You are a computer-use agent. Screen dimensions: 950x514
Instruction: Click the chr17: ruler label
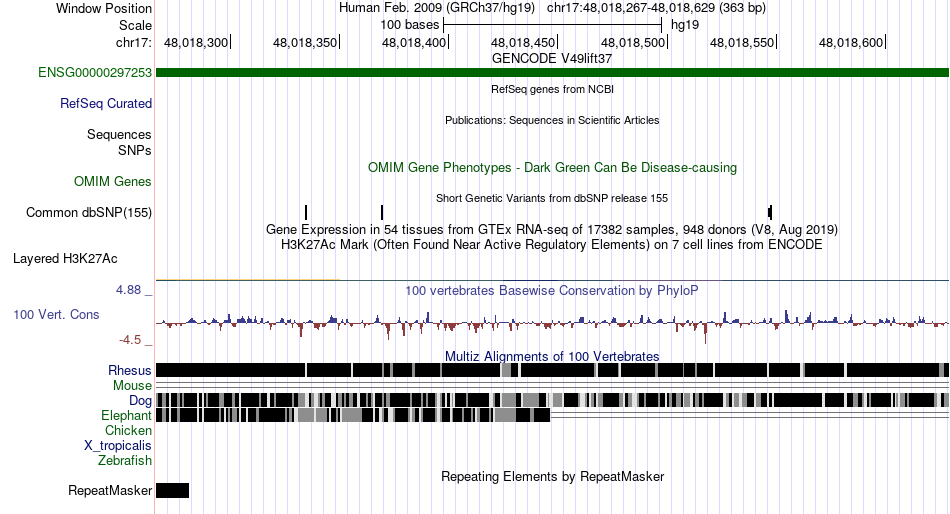pyautogui.click(x=134, y=42)
